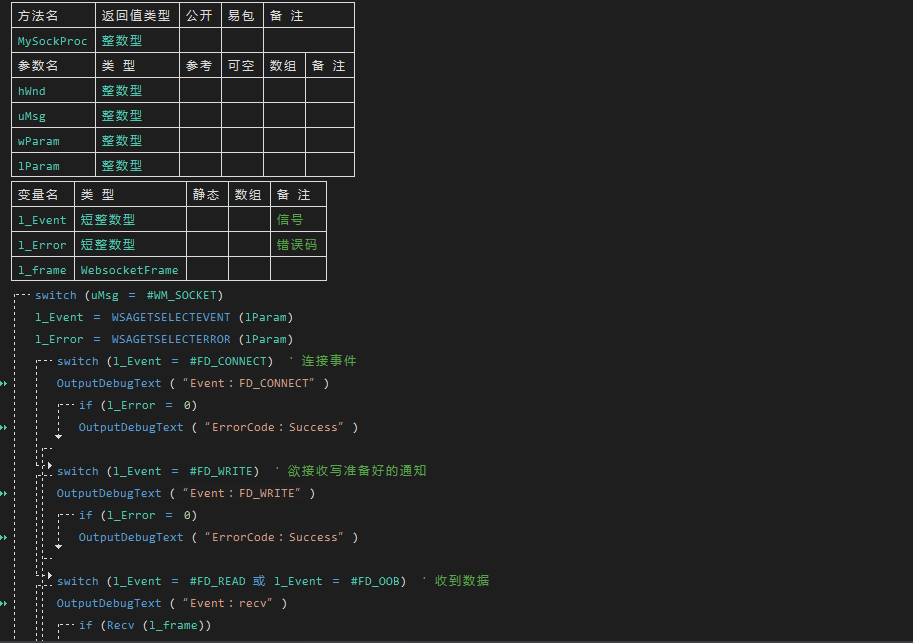Select the MySockProc method name cell
This screenshot has width=913, height=643.
point(52,41)
